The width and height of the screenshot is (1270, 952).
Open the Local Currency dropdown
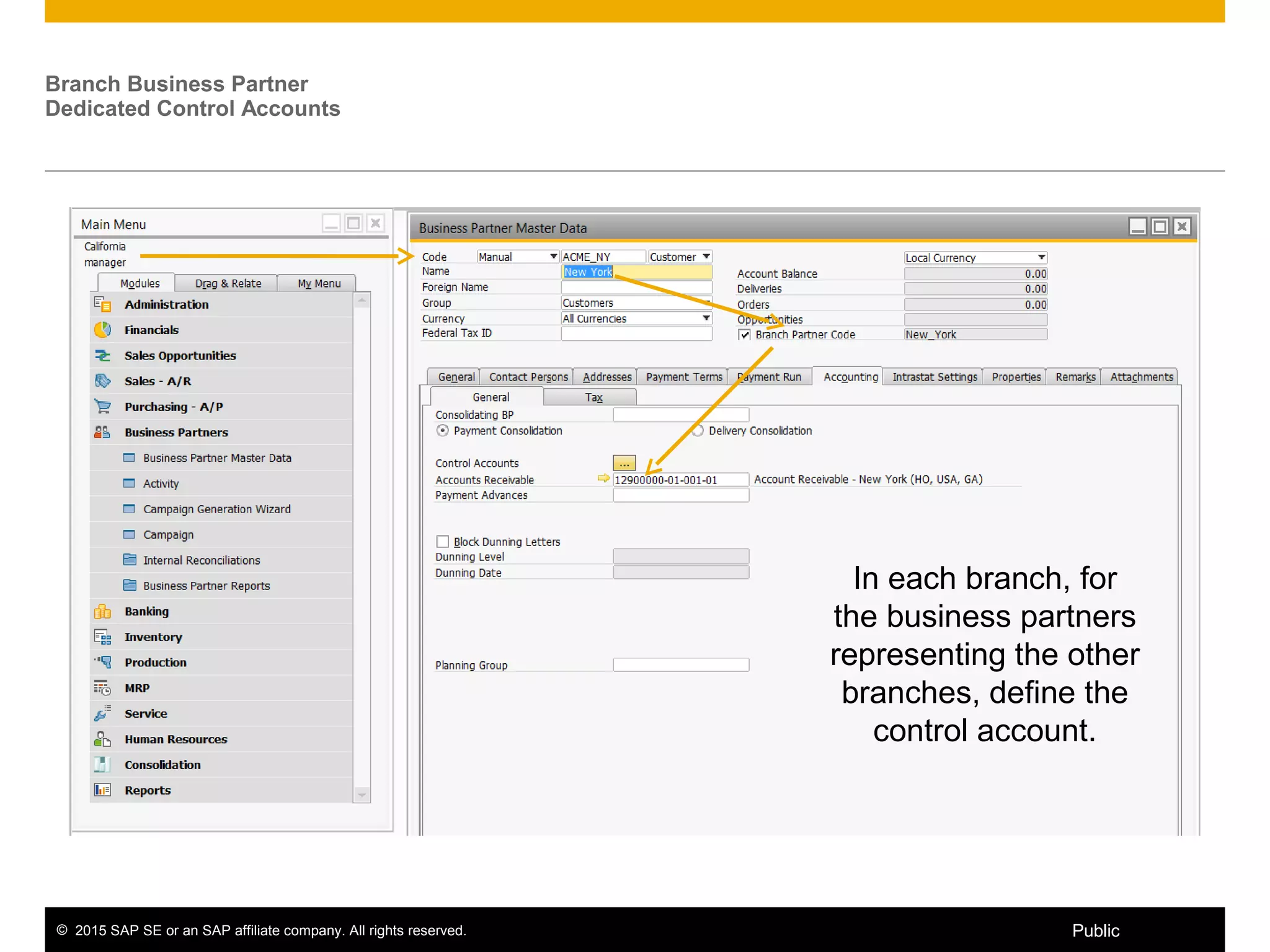(x=1041, y=258)
